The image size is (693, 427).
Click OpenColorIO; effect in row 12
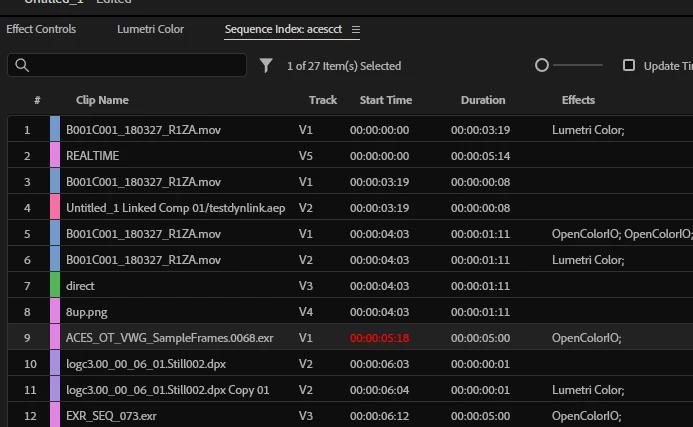click(586, 416)
